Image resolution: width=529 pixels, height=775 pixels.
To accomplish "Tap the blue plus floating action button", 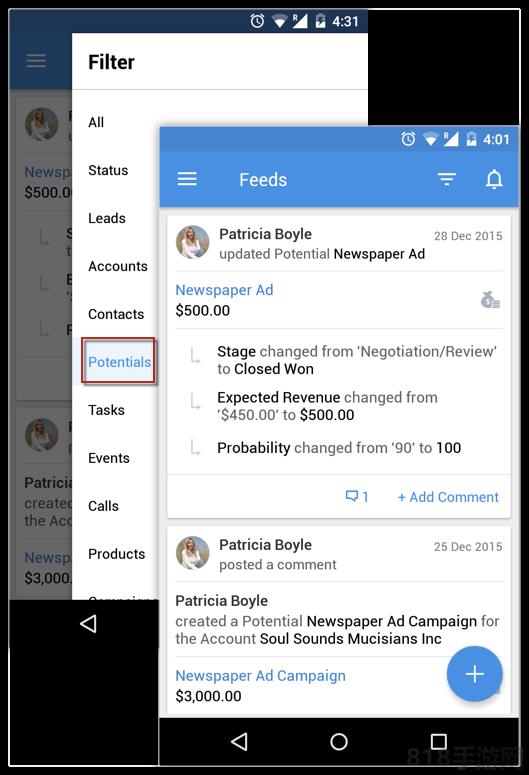I will [x=474, y=674].
